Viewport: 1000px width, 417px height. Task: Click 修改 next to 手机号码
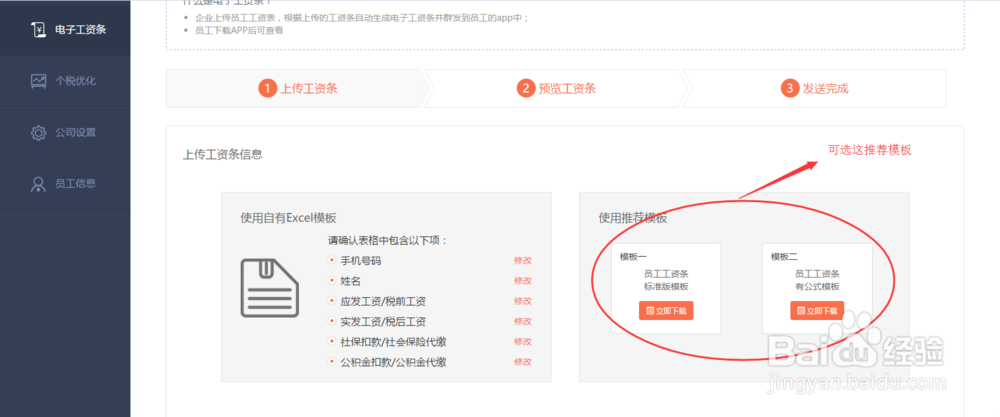click(x=523, y=260)
